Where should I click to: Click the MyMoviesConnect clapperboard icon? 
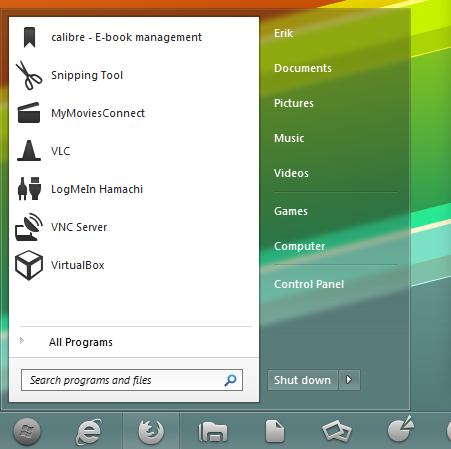click(29, 113)
